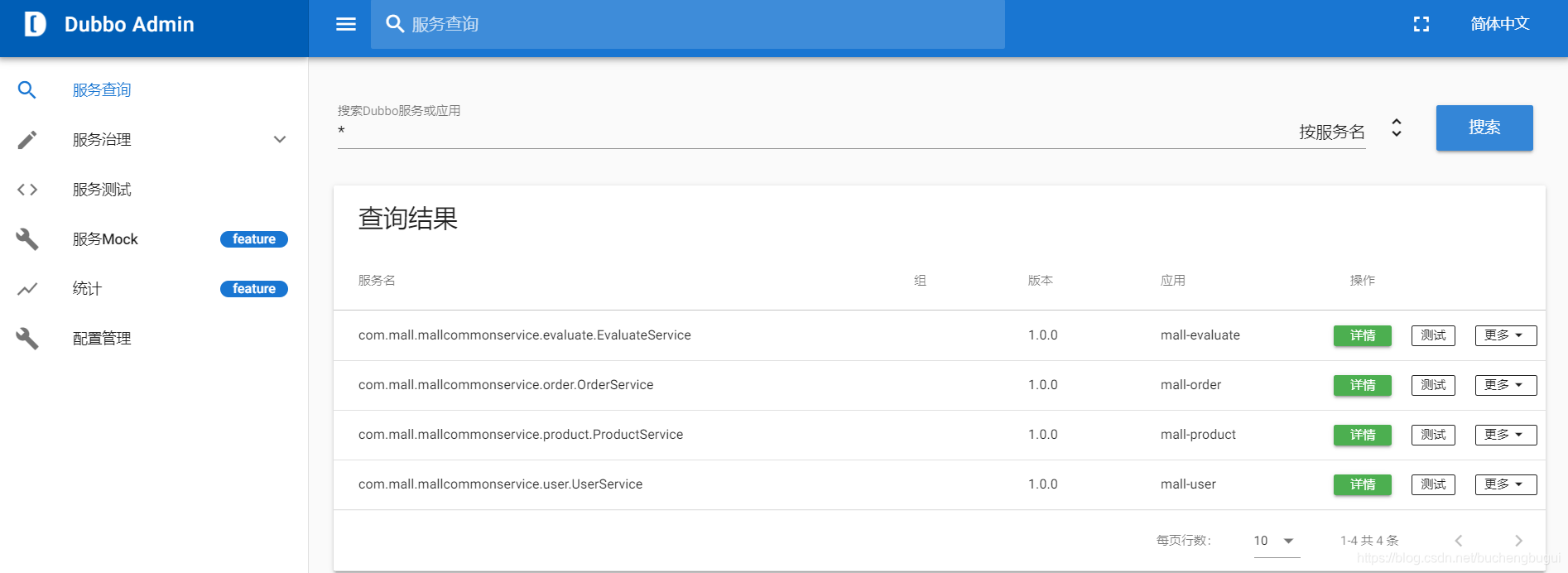The width and height of the screenshot is (1568, 573).
Task: Go to previous results page arrow
Action: click(x=1459, y=541)
